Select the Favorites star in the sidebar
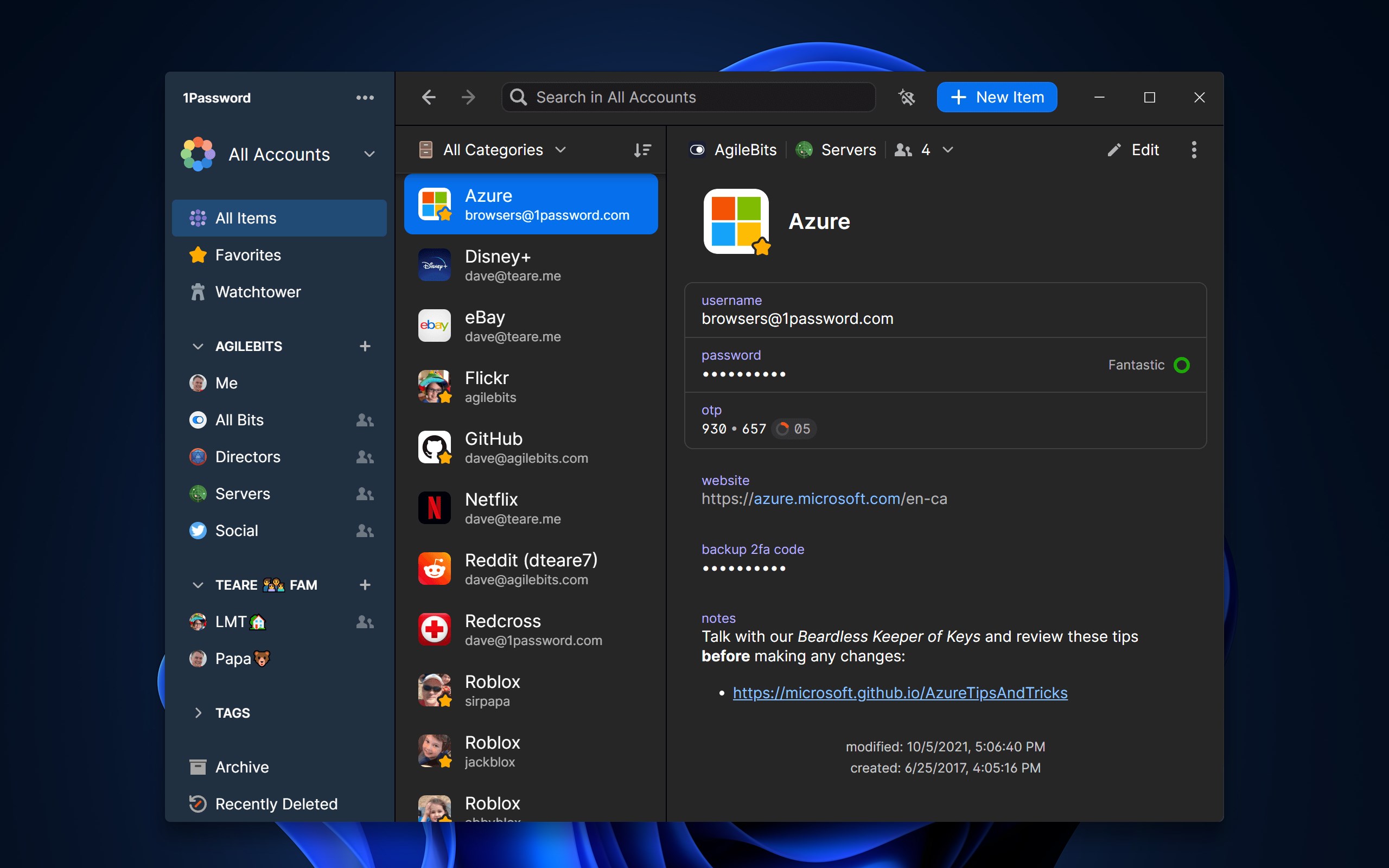The image size is (1389, 868). tap(197, 254)
